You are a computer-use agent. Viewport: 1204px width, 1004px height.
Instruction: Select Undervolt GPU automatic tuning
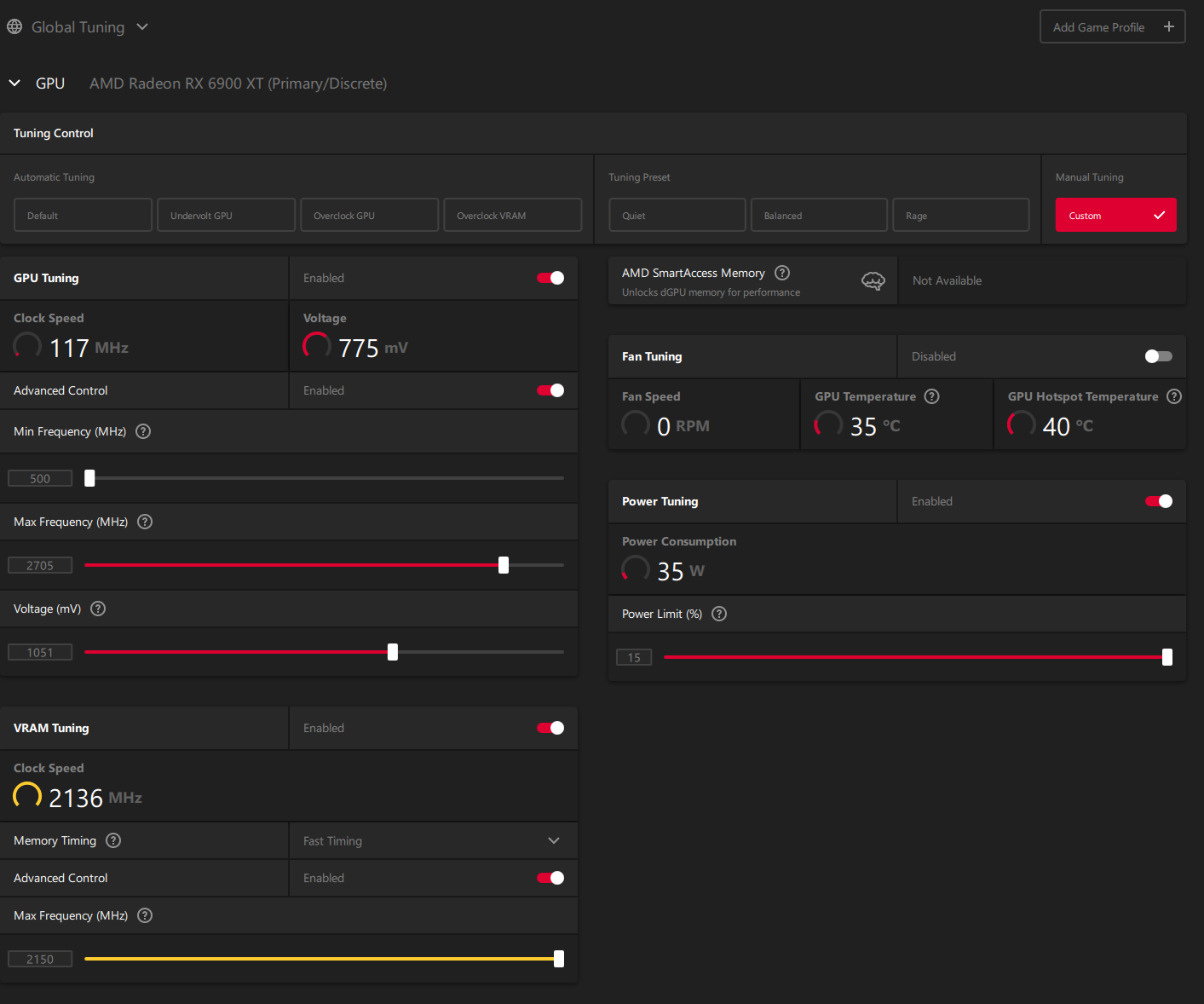click(x=226, y=216)
